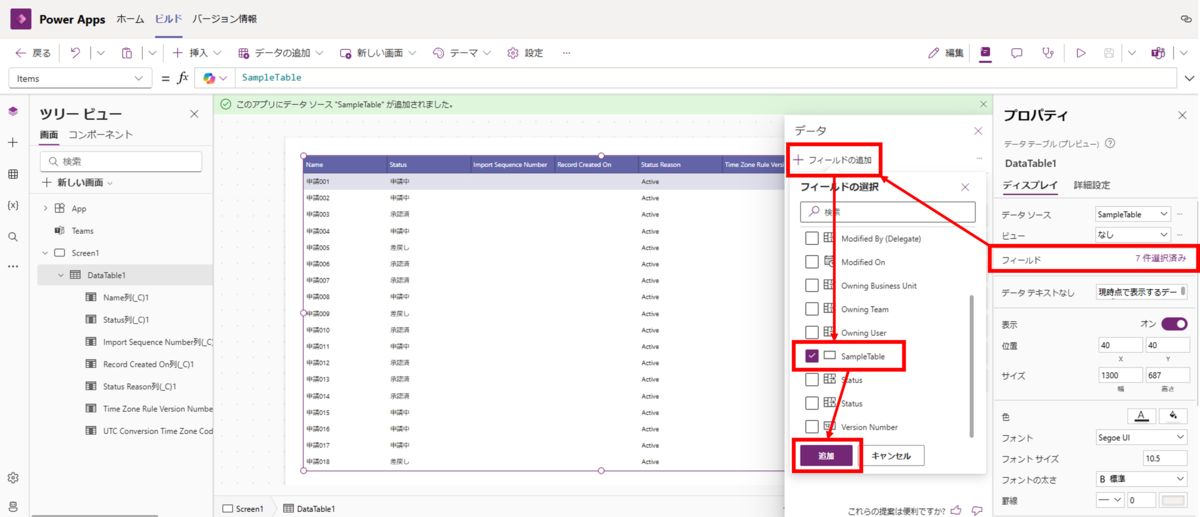Open the フォント Segoe UI dropdown

click(x=1141, y=437)
